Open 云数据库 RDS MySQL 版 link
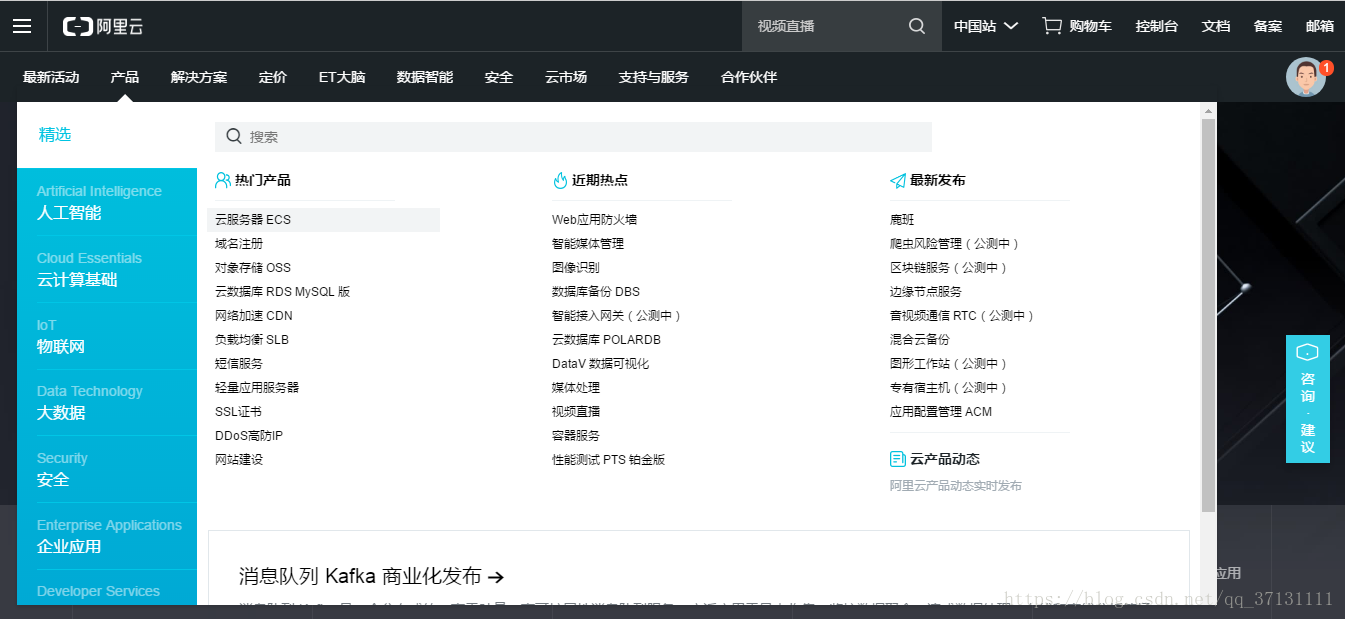 click(x=283, y=292)
